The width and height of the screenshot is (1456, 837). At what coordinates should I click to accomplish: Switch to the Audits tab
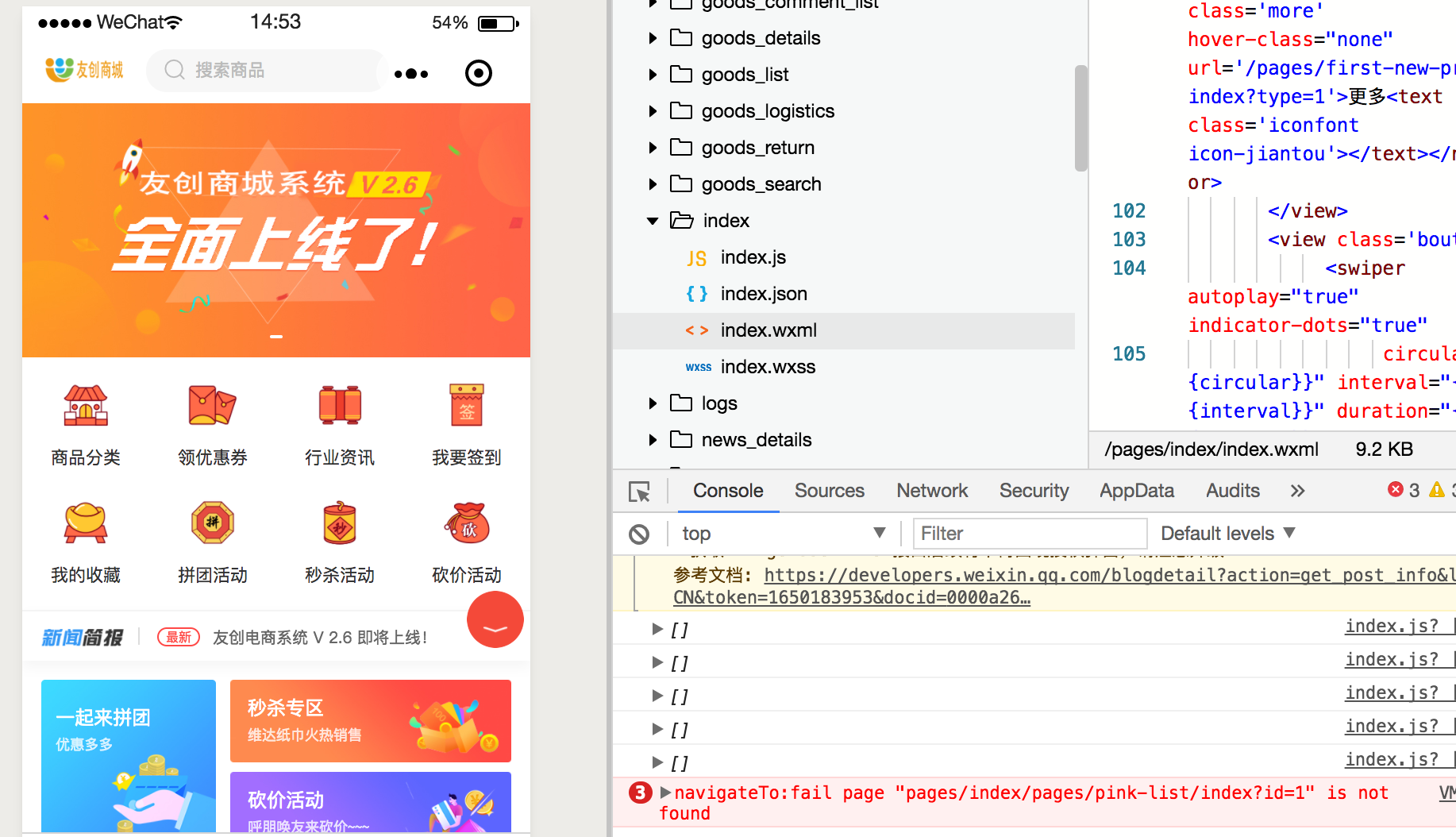pyautogui.click(x=1233, y=491)
